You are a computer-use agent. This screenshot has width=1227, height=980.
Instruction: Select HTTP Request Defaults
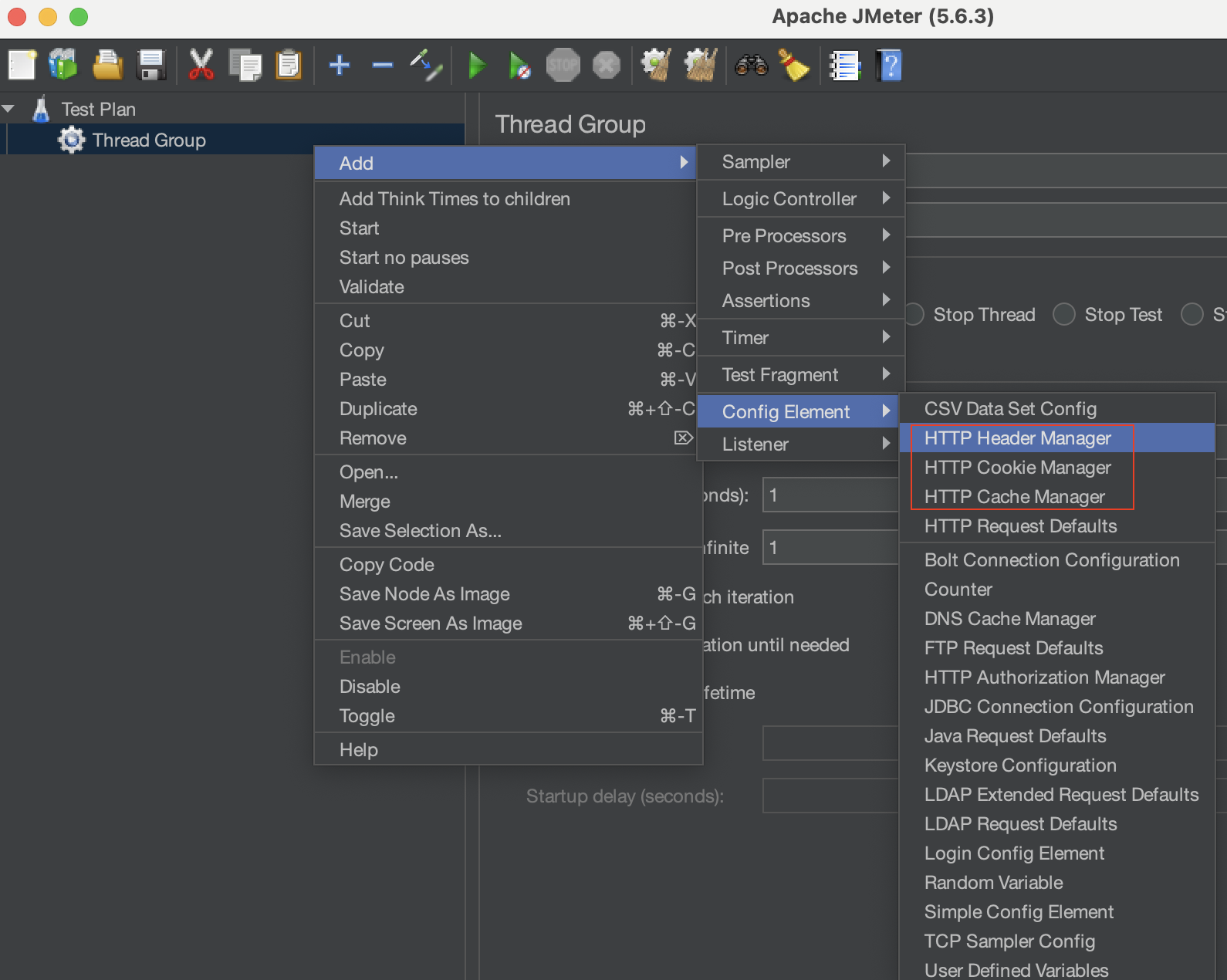(x=1056, y=526)
